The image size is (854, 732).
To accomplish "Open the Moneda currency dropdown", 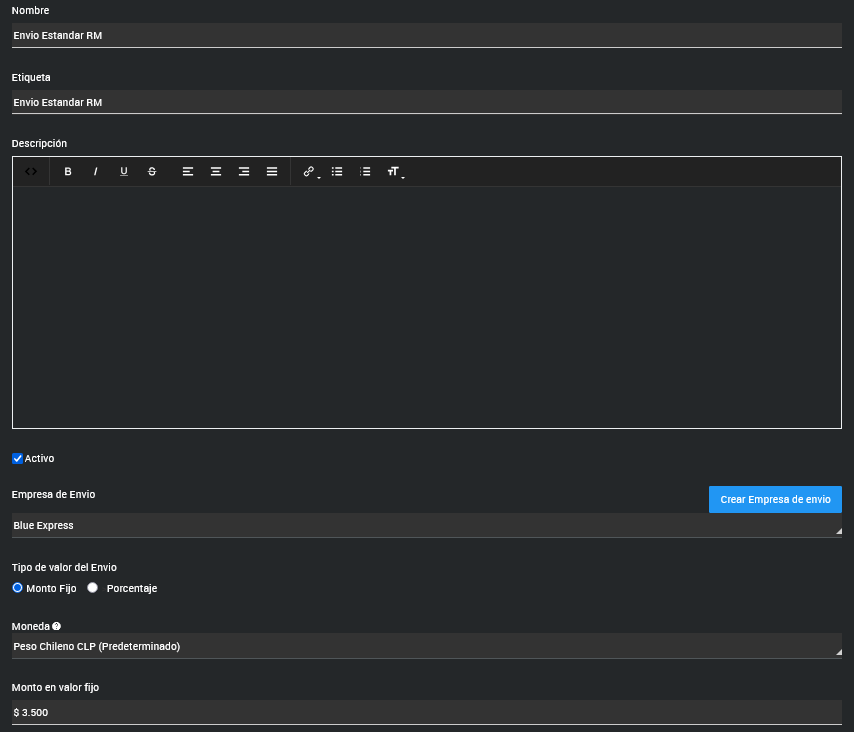I will click(x=426, y=646).
